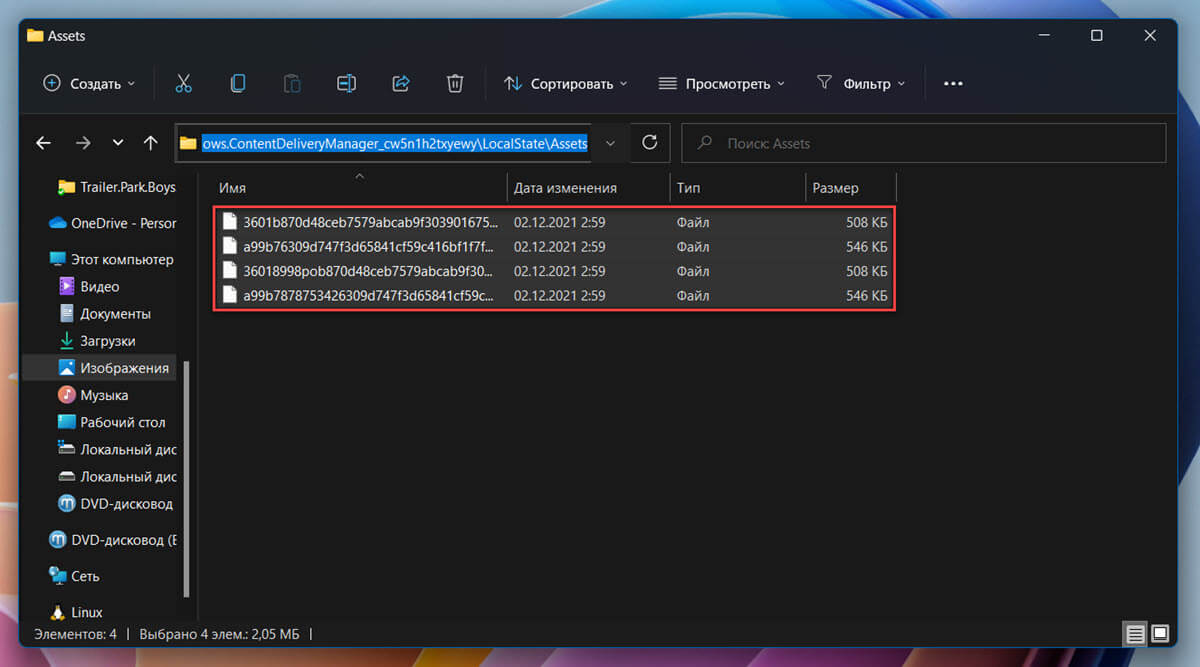The height and width of the screenshot is (667, 1200).
Task: Click the Share icon in toolbar
Action: 401,84
